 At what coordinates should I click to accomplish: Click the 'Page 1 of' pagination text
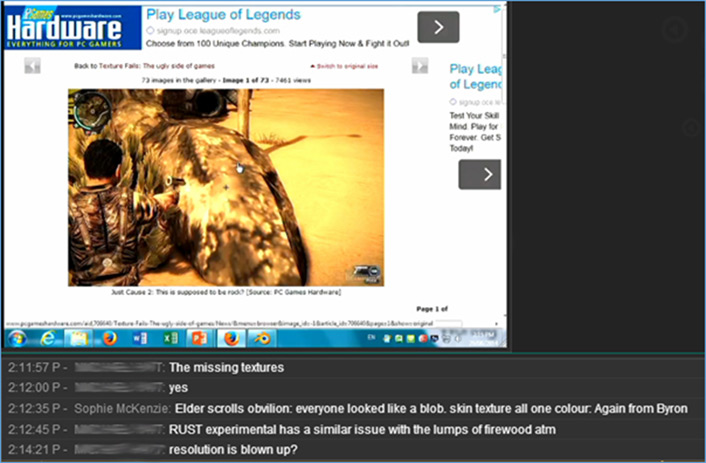pyautogui.click(x=432, y=309)
